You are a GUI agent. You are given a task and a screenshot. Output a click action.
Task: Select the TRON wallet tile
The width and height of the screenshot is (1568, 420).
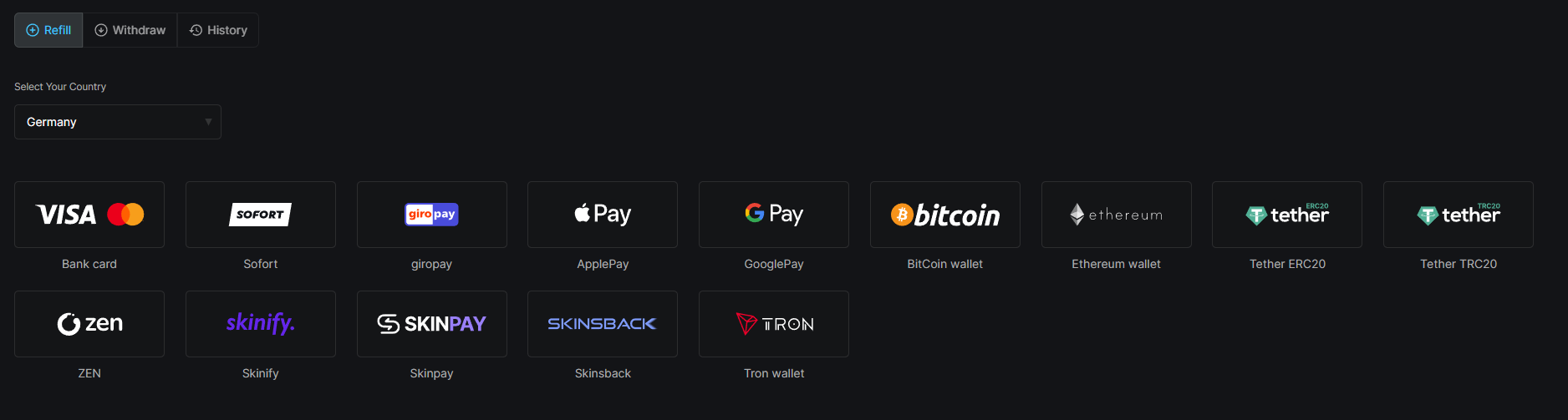pyautogui.click(x=774, y=324)
